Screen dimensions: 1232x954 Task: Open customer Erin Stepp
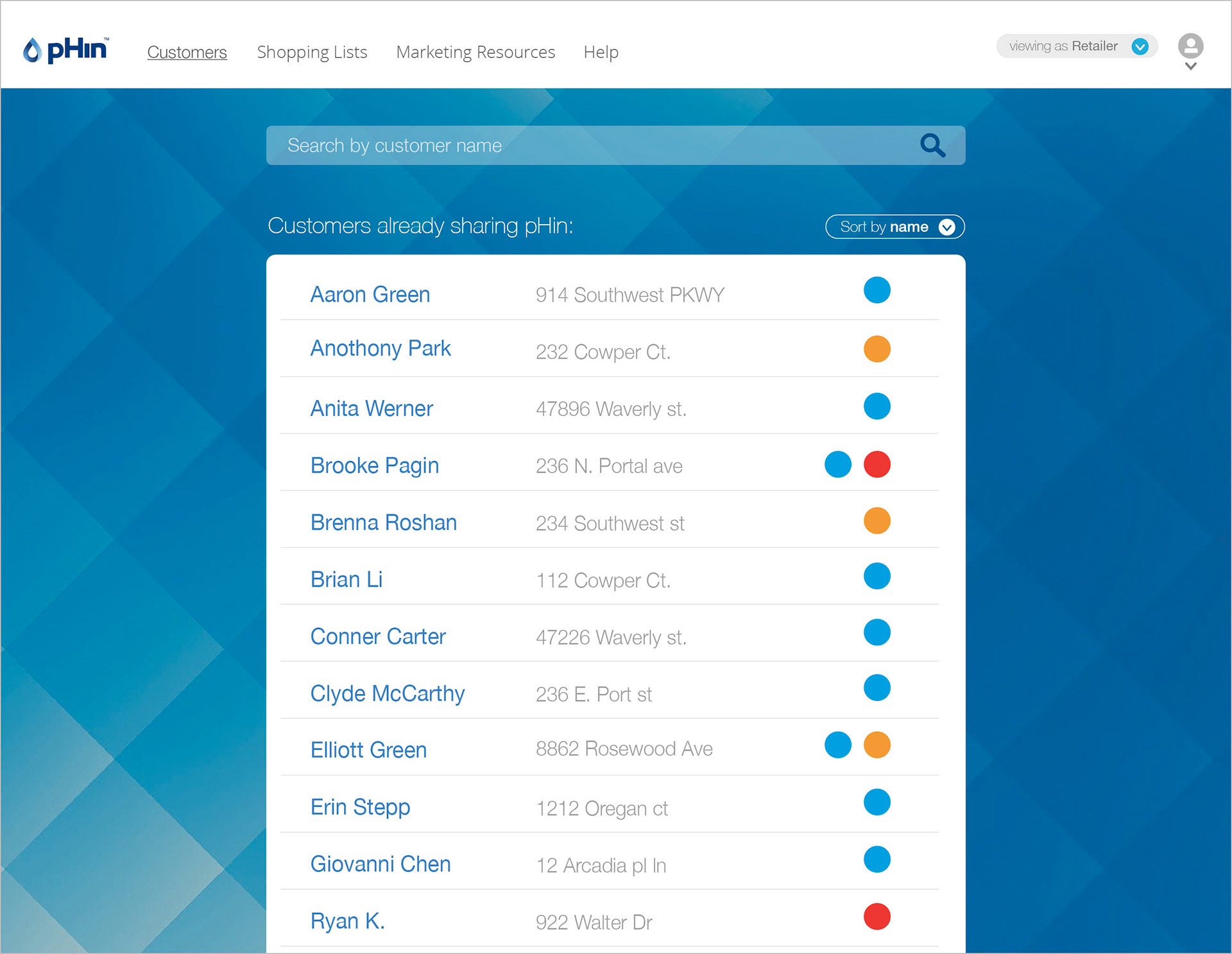click(x=360, y=808)
